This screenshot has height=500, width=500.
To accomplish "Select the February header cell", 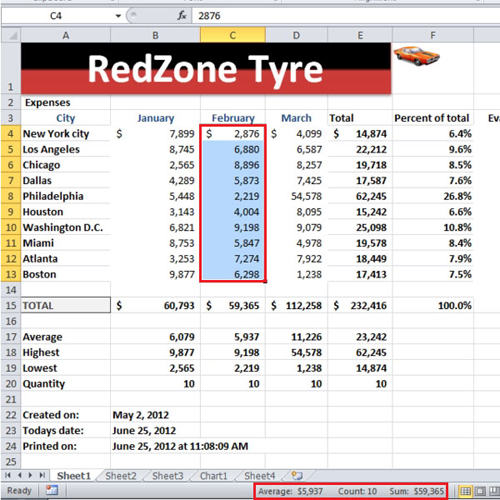I will (233, 118).
